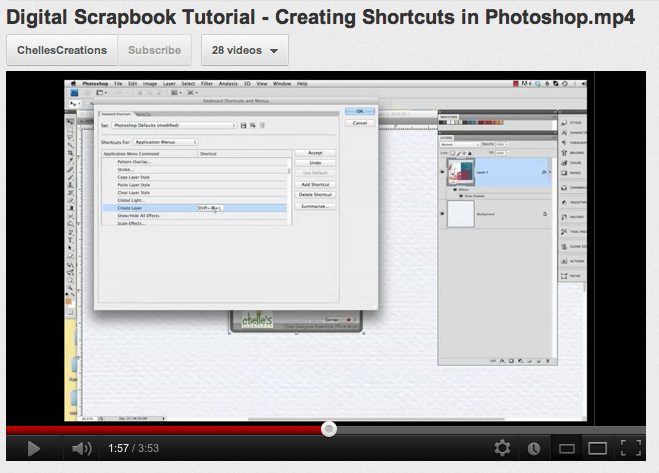Open the 28 videos dropdown
The width and height of the screenshot is (659, 473).
[245, 50]
